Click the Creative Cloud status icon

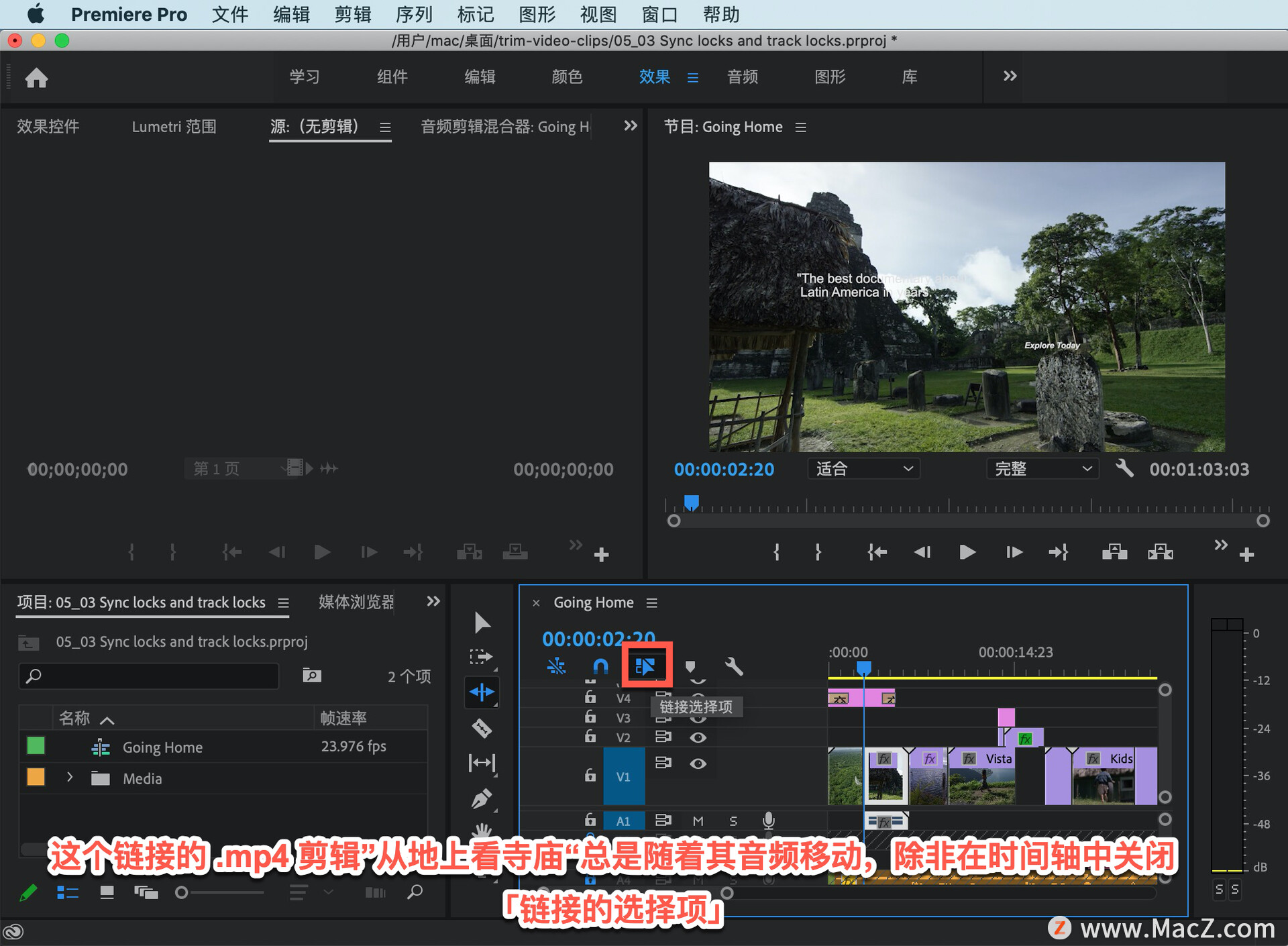point(13,931)
